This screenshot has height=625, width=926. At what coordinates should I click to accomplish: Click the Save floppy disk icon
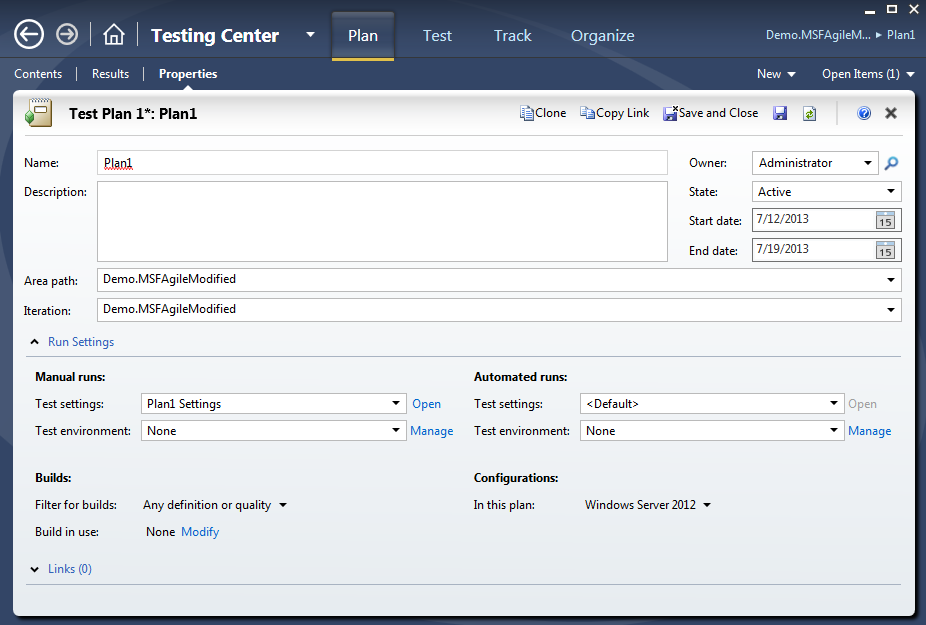780,113
